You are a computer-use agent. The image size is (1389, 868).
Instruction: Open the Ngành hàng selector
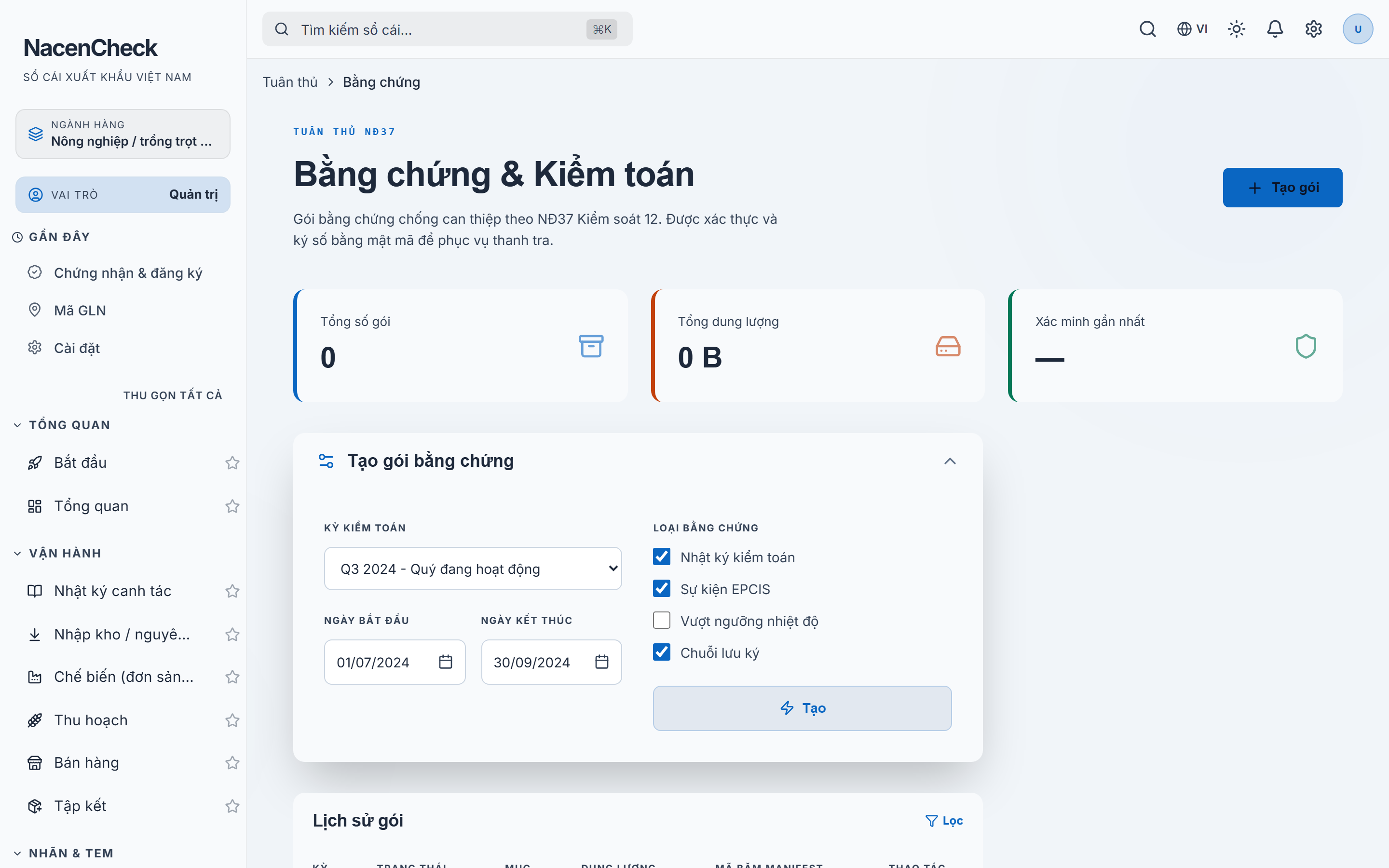pos(123,134)
